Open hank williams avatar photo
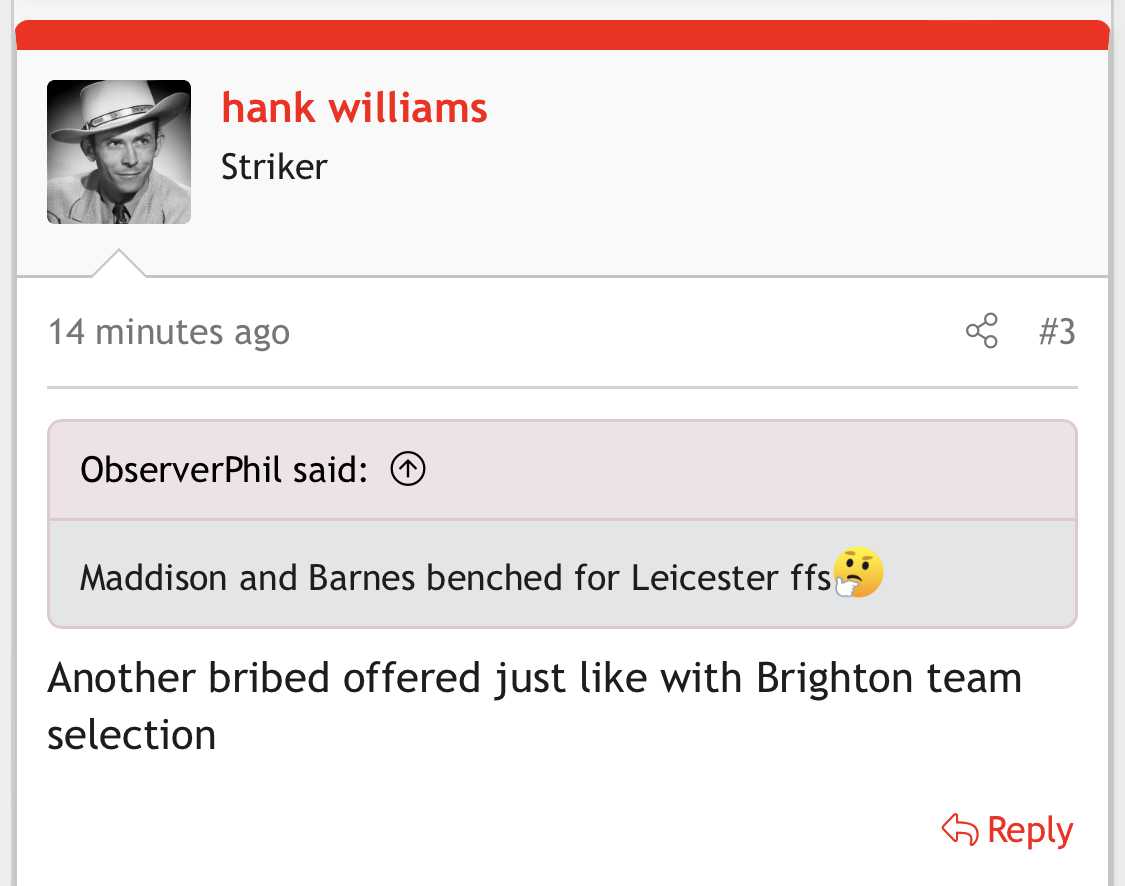 point(119,152)
